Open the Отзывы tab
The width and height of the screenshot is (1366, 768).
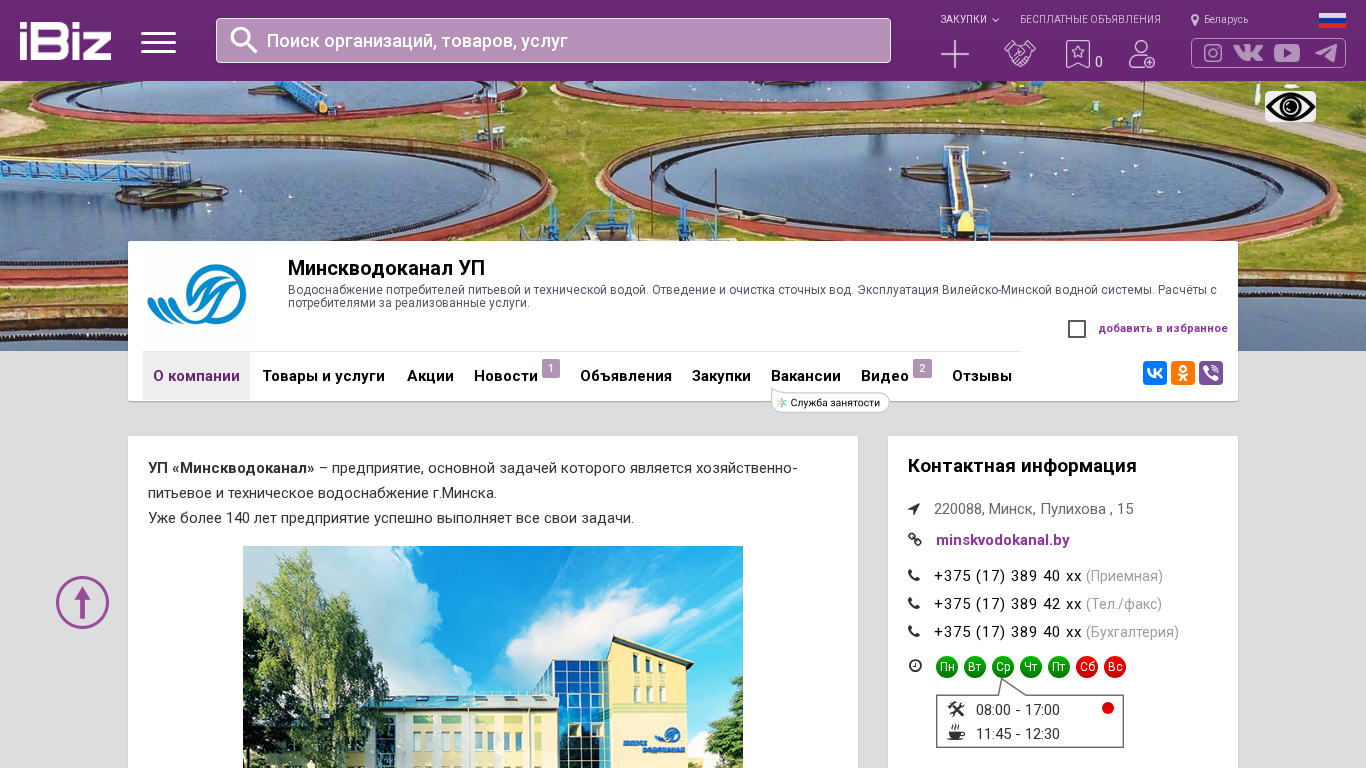pos(982,376)
